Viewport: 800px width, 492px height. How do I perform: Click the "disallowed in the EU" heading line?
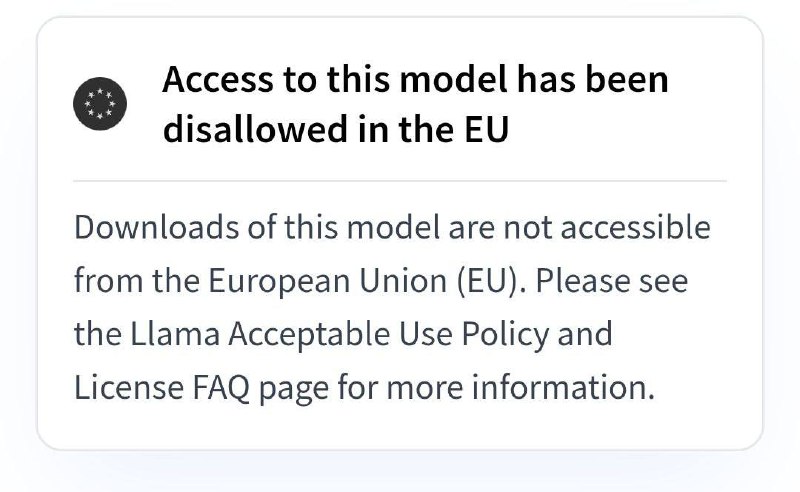click(336, 129)
